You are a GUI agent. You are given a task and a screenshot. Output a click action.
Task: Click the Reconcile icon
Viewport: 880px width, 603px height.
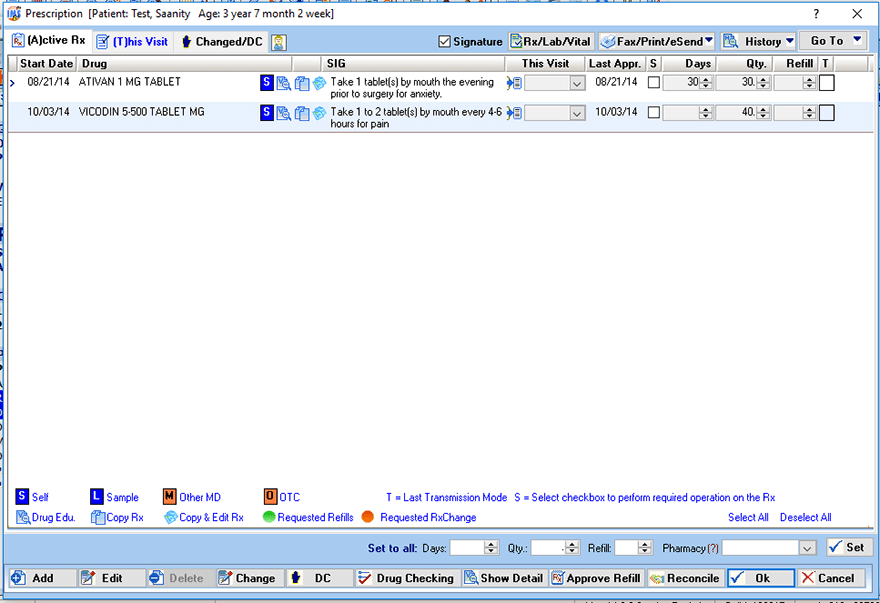click(x=685, y=578)
